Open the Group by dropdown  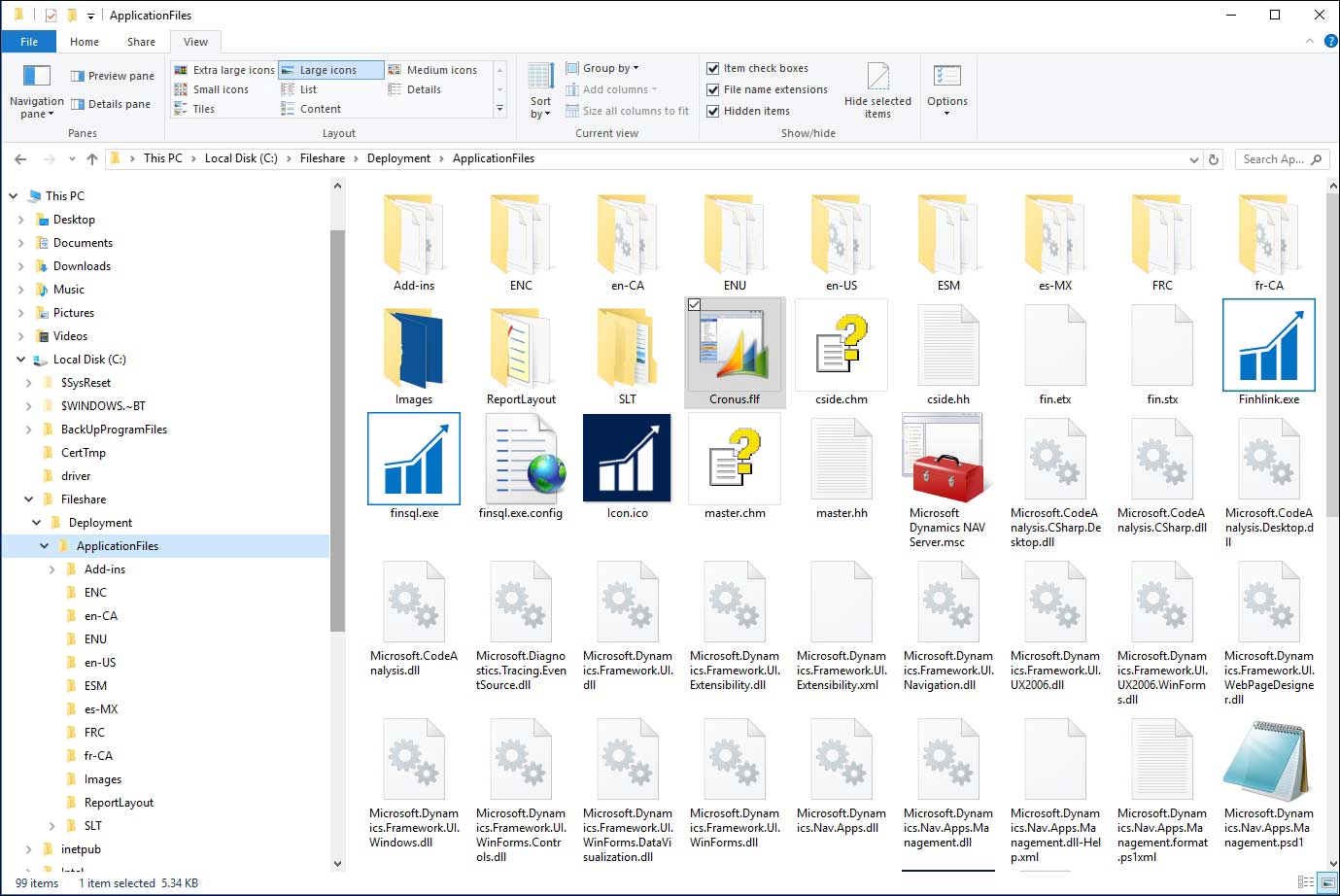click(x=609, y=68)
